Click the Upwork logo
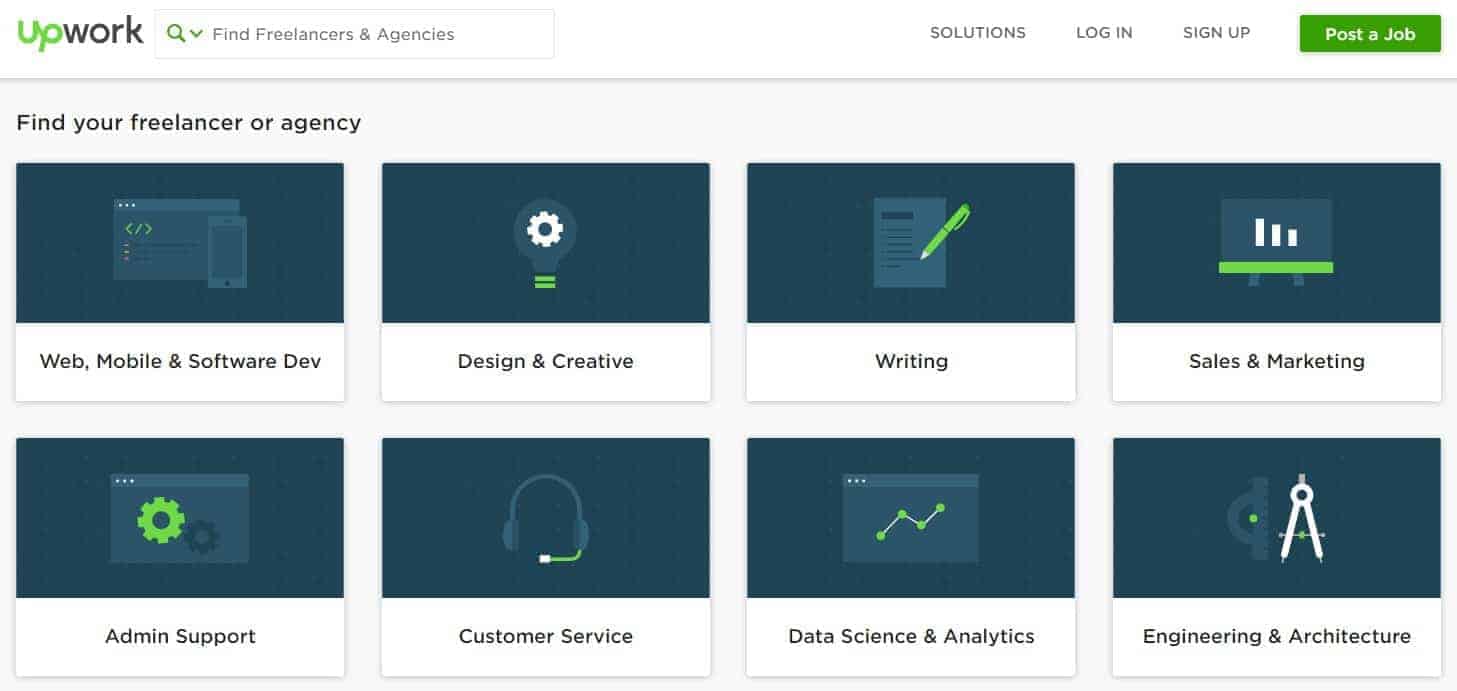The height and width of the screenshot is (691, 1457). point(80,34)
